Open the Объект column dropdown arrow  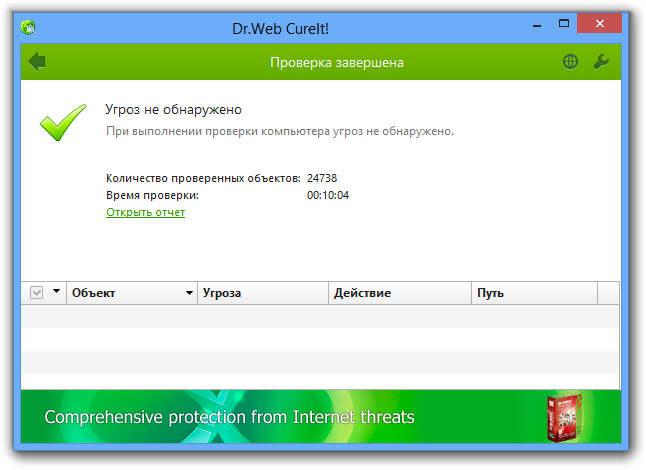click(x=189, y=293)
